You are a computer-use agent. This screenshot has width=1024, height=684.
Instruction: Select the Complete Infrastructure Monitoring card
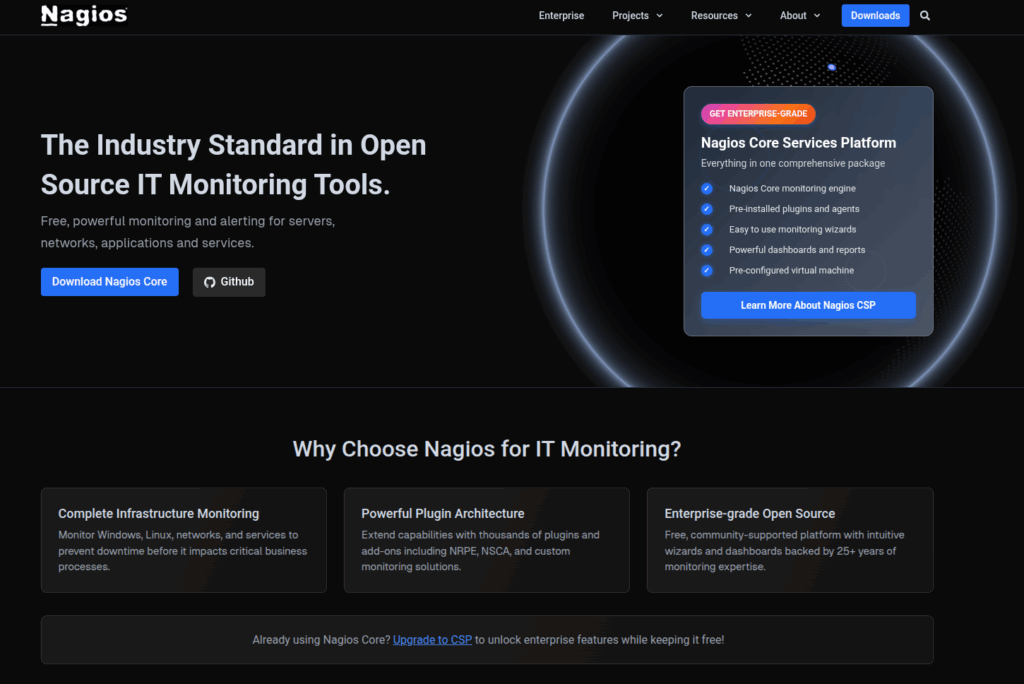[x=183, y=540]
